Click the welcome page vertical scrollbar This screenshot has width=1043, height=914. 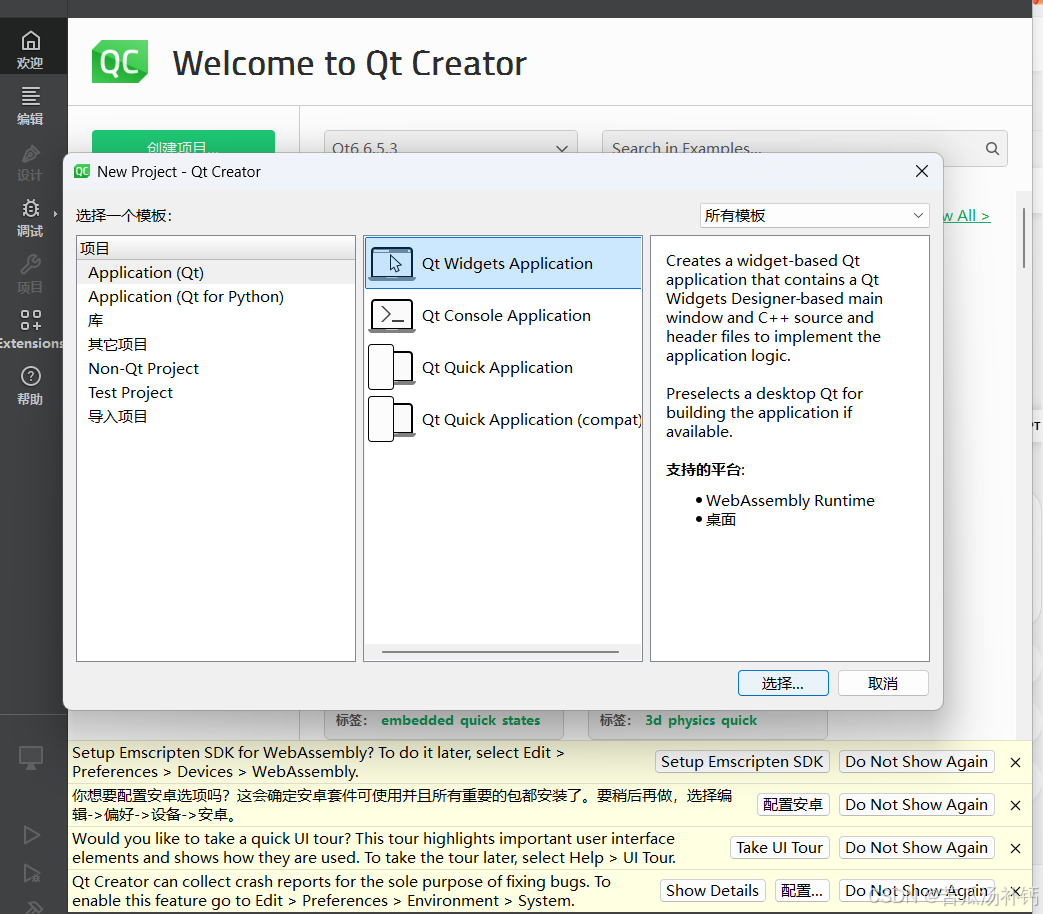click(x=1024, y=238)
